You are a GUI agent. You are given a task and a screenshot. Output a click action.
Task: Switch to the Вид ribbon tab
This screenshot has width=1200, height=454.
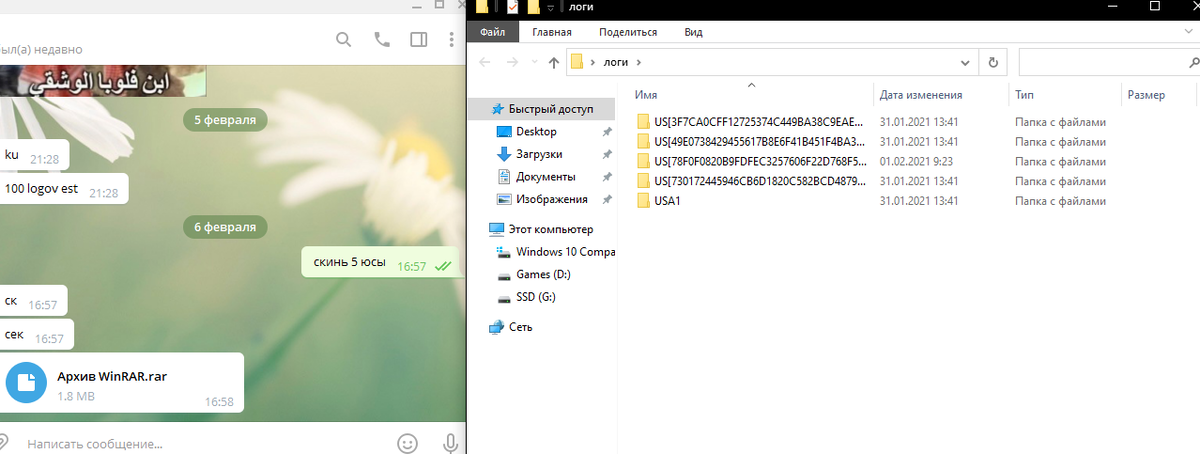point(693,32)
